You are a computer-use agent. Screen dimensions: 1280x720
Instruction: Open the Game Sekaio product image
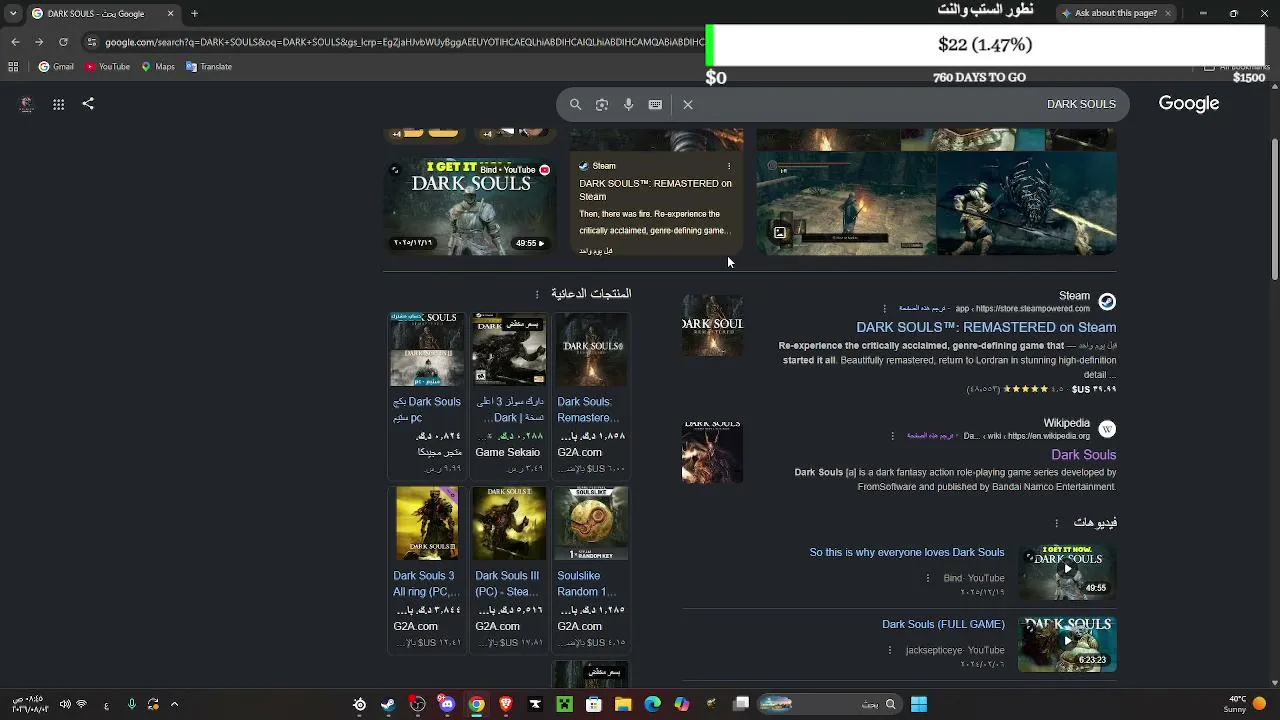pyautogui.click(x=509, y=350)
